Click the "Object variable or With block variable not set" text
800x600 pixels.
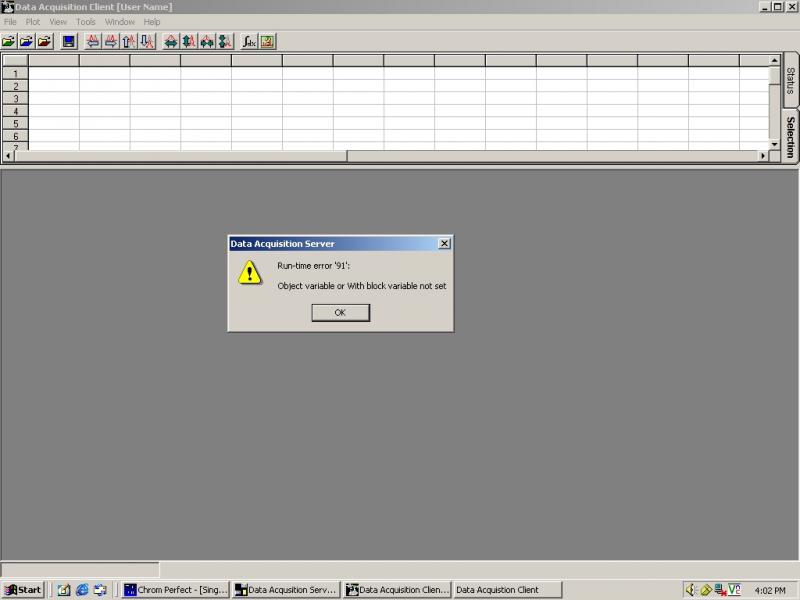point(362,286)
